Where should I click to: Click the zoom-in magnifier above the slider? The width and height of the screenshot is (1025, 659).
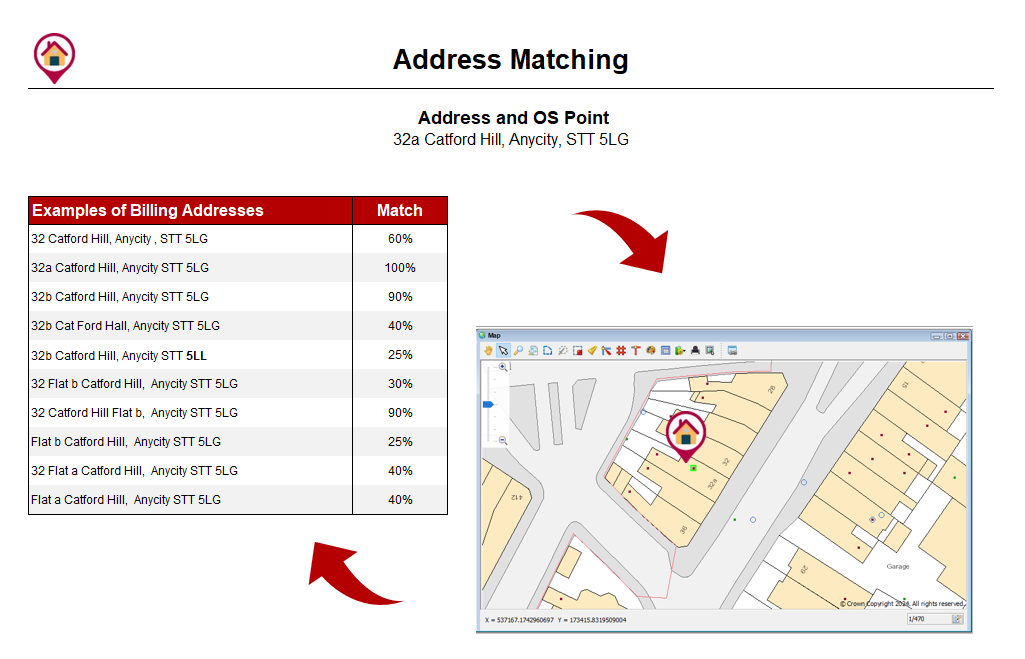click(502, 368)
